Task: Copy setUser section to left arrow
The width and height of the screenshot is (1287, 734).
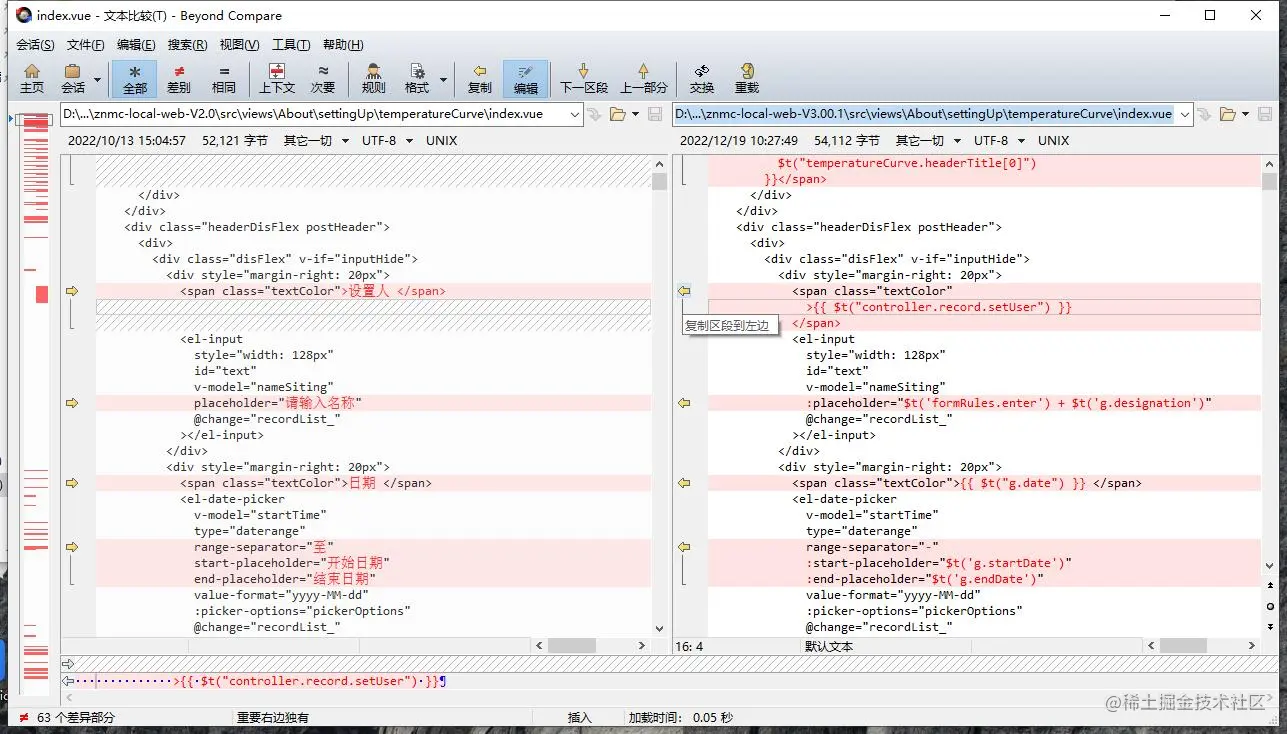Action: pos(684,291)
